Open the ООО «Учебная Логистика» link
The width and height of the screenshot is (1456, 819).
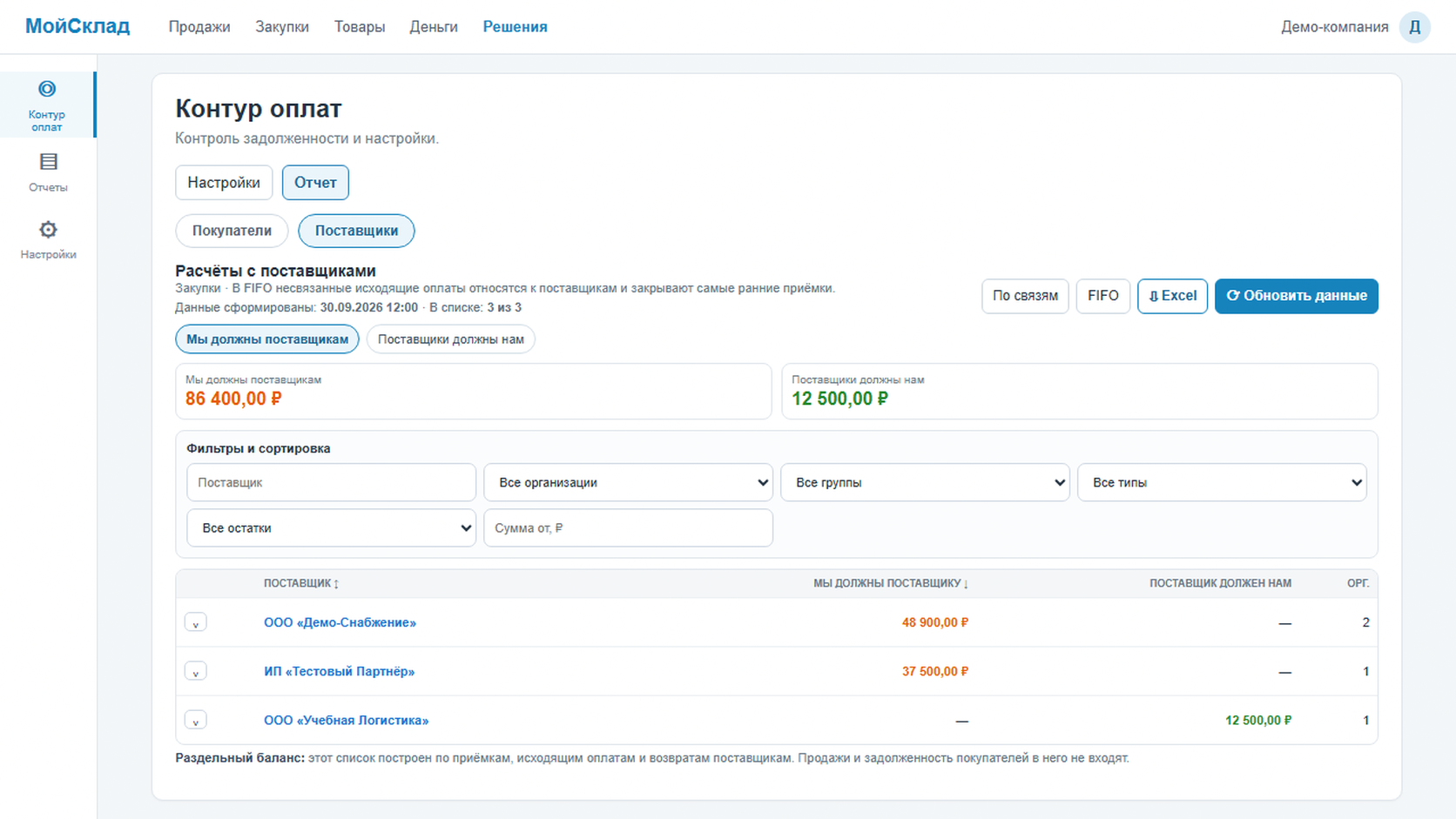346,720
